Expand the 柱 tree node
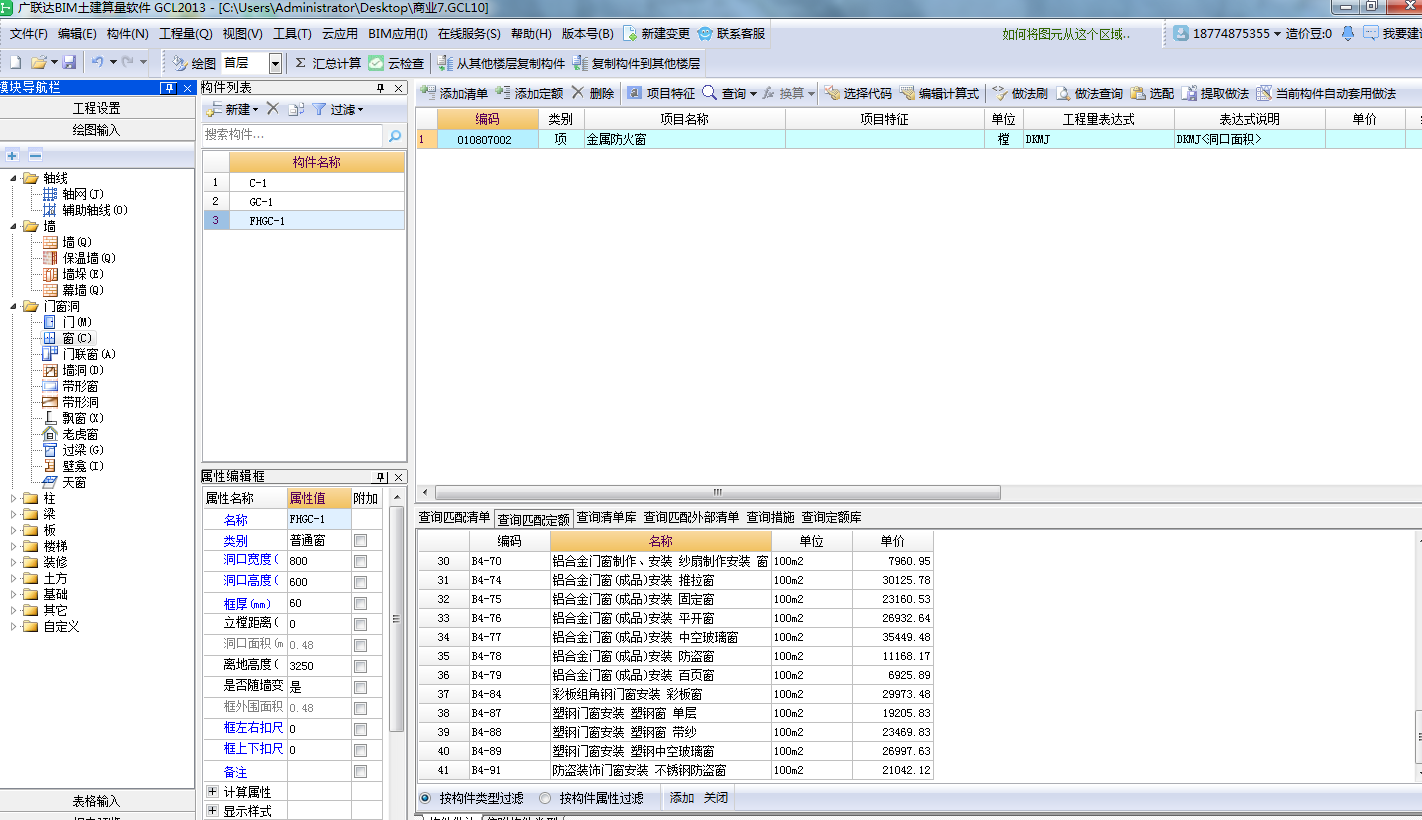 tap(14, 498)
